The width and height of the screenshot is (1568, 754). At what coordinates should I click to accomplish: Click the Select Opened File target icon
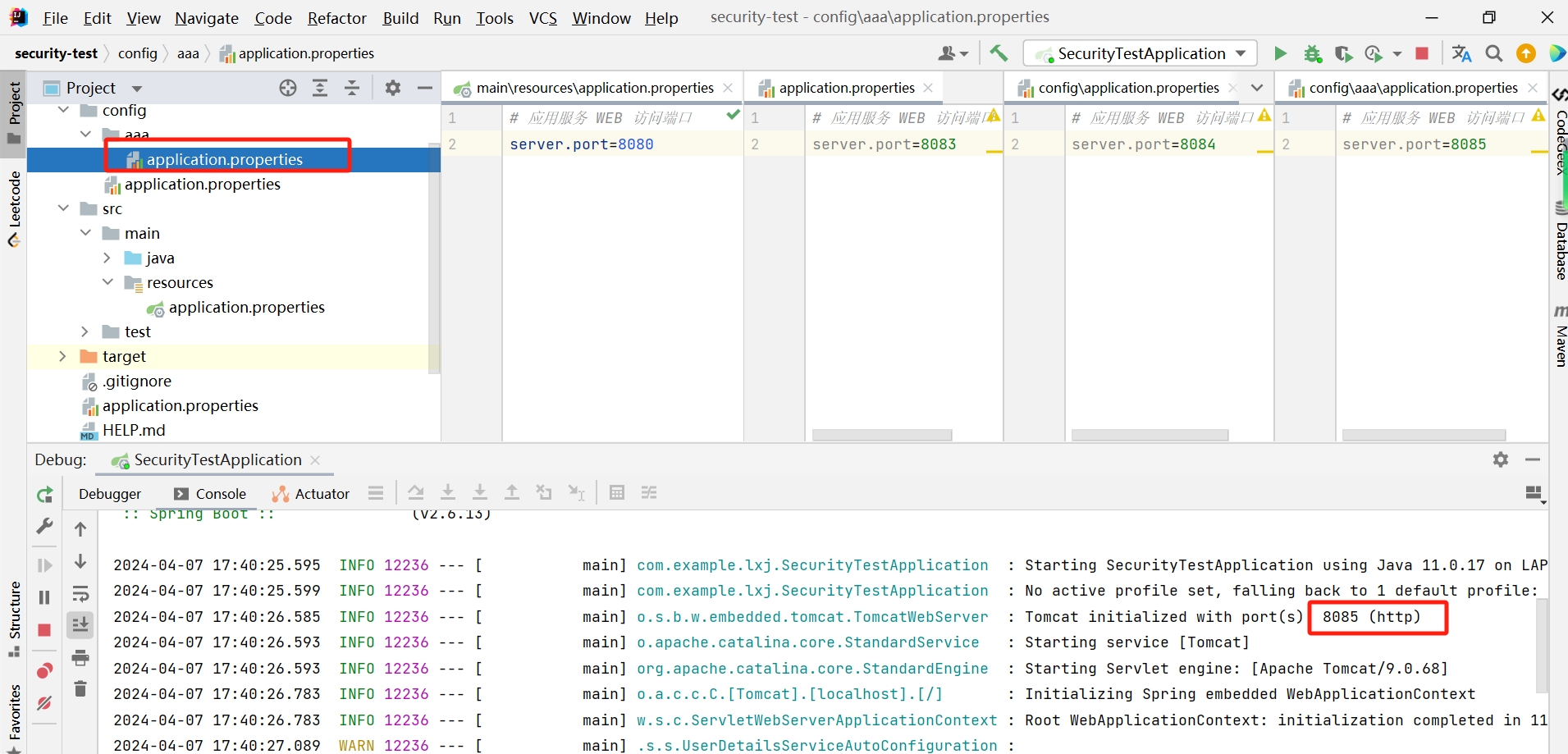tap(287, 88)
